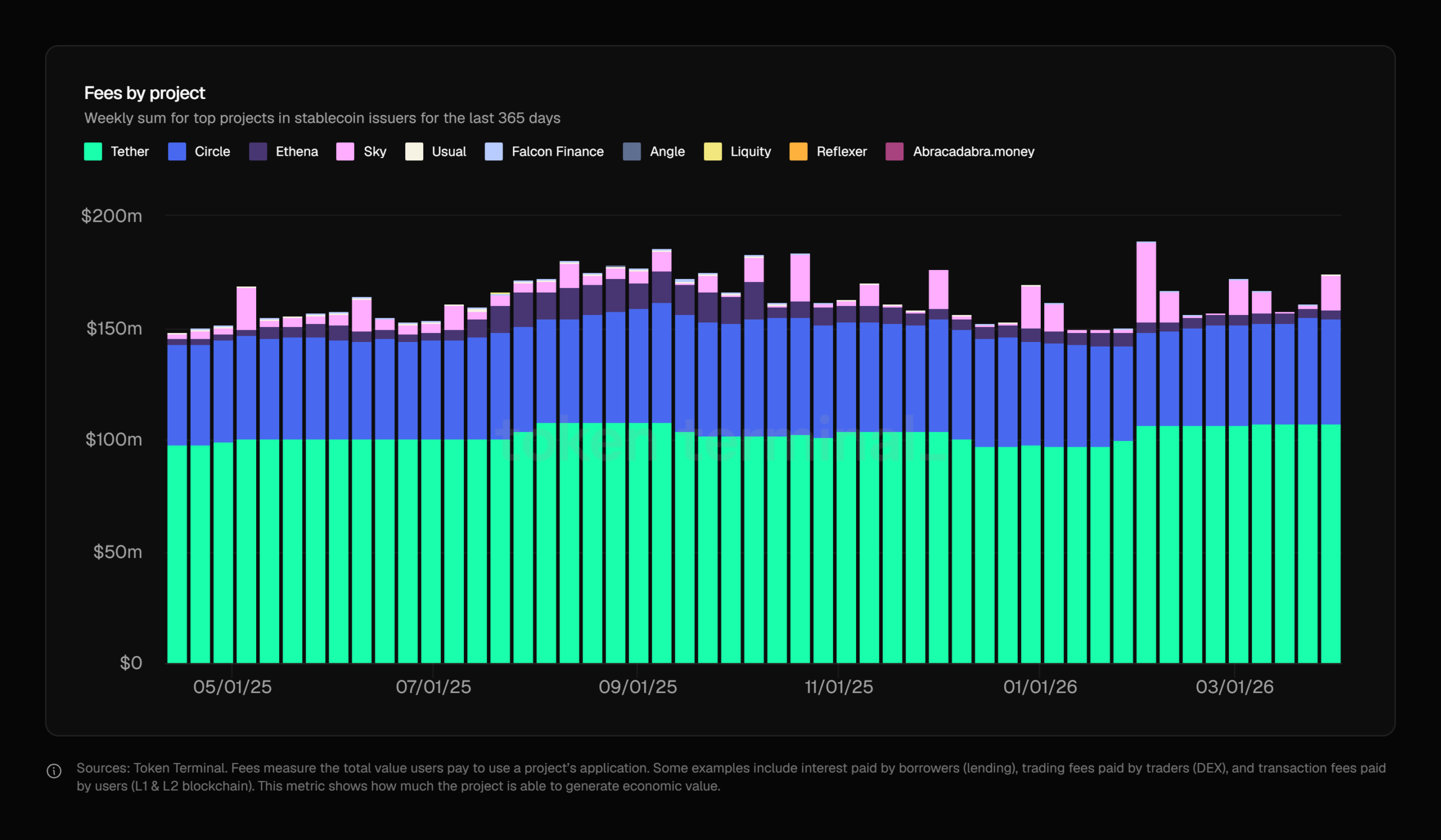Click the 03/01/26 x-axis date label

click(x=1234, y=686)
